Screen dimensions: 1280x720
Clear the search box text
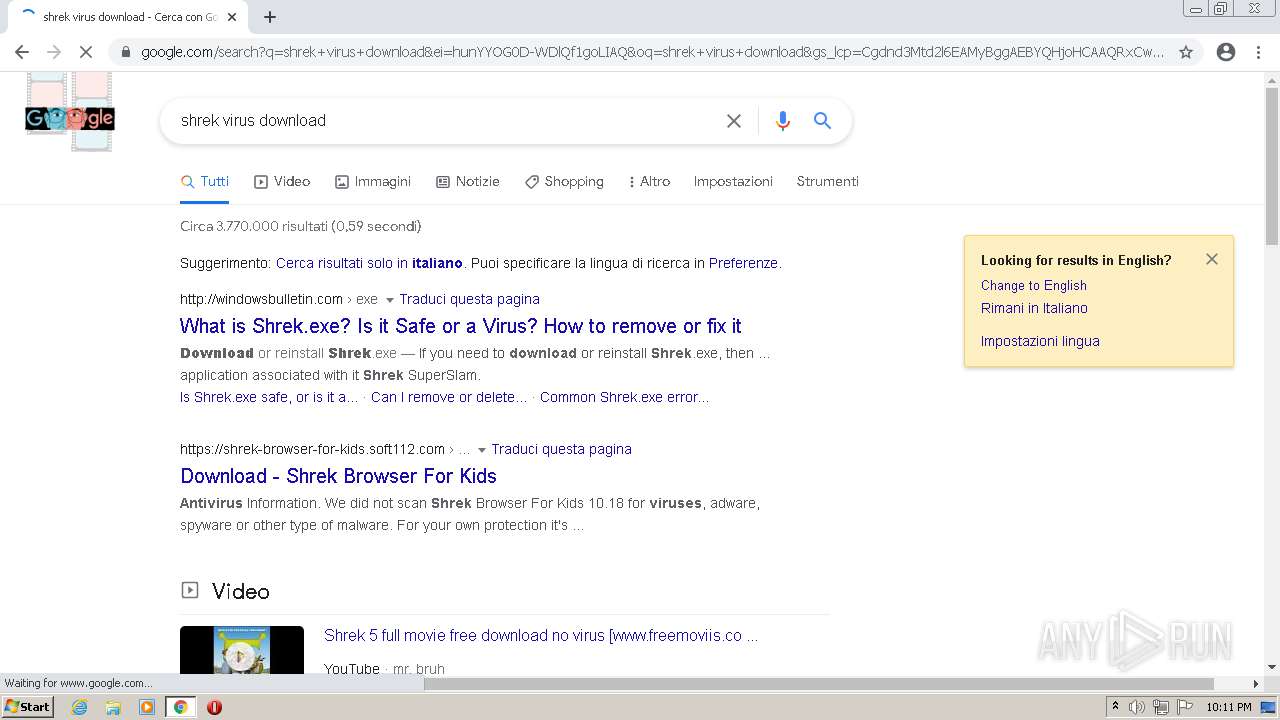click(734, 120)
